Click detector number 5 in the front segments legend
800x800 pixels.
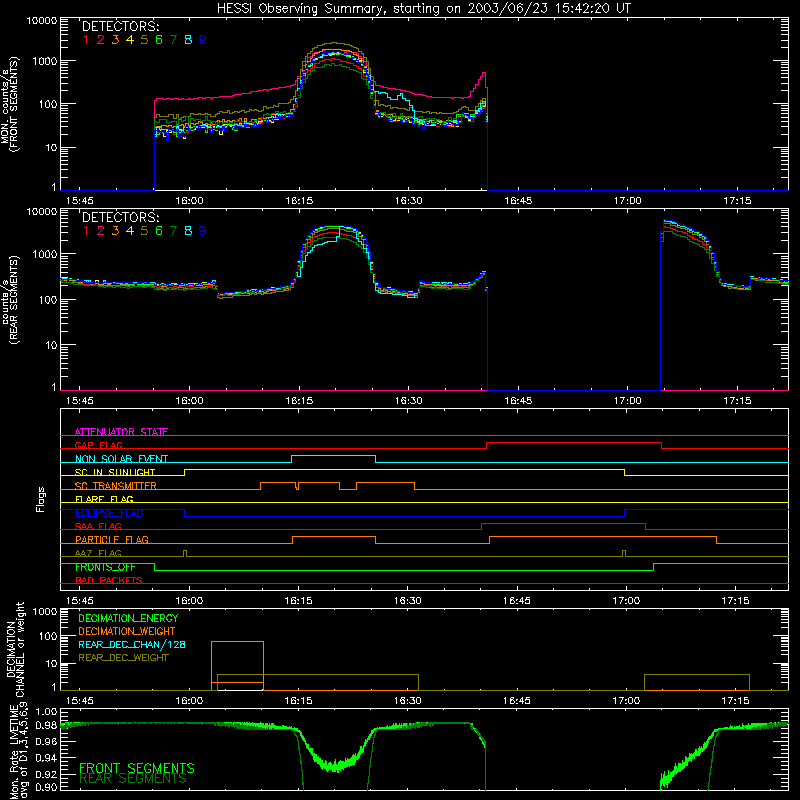[x=144, y=39]
